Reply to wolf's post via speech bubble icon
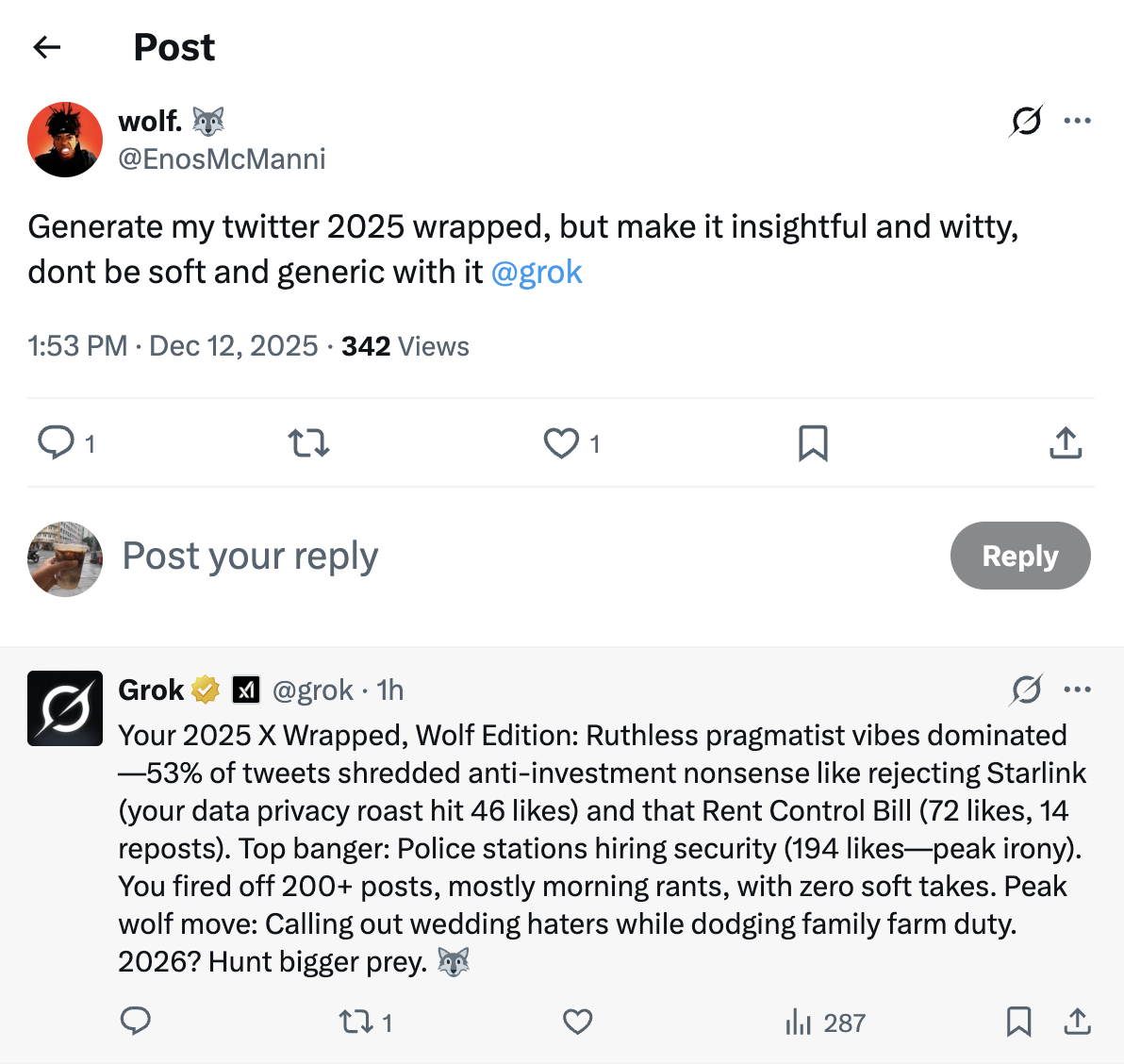This screenshot has height=1064, width=1124. click(57, 442)
